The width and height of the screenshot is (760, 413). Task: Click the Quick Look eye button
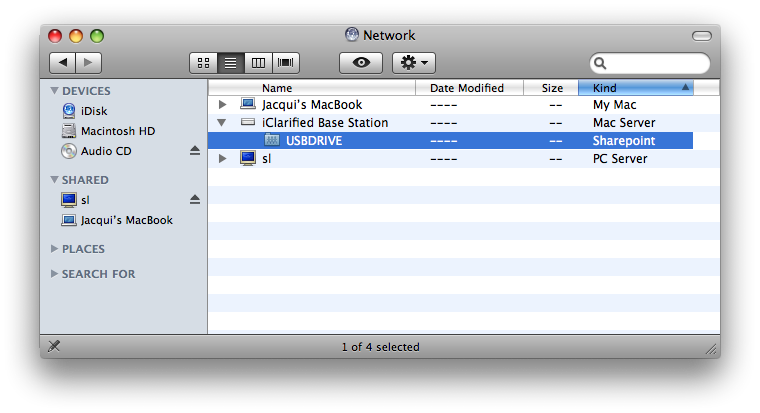click(x=361, y=63)
